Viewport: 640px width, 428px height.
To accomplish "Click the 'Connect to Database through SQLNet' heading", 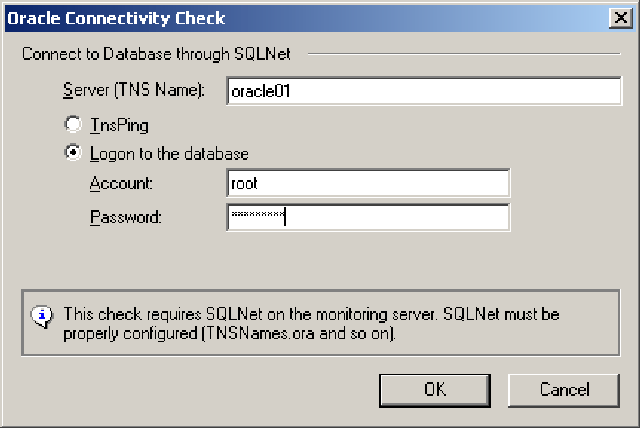I will click(156, 54).
